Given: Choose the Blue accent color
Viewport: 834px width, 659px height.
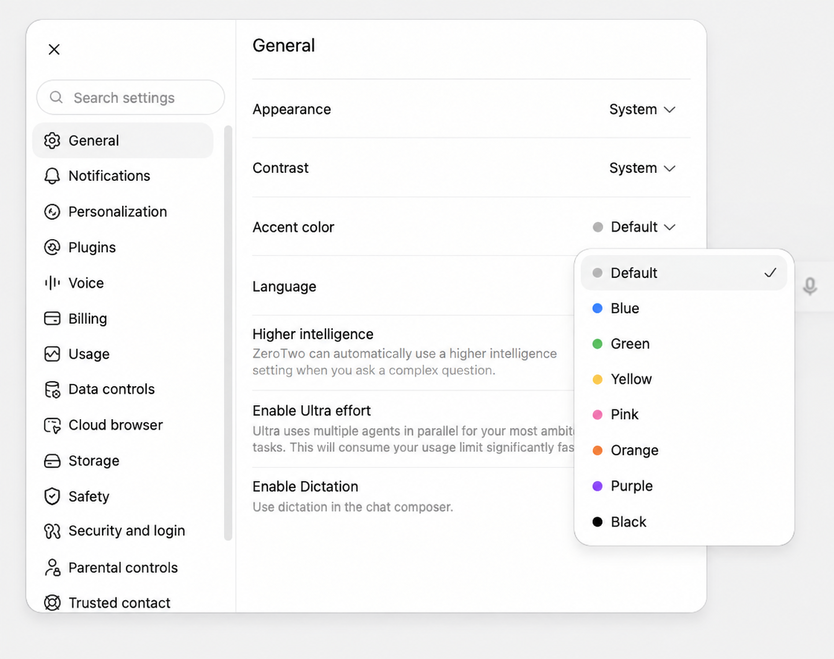Looking at the screenshot, I should tap(683, 308).
